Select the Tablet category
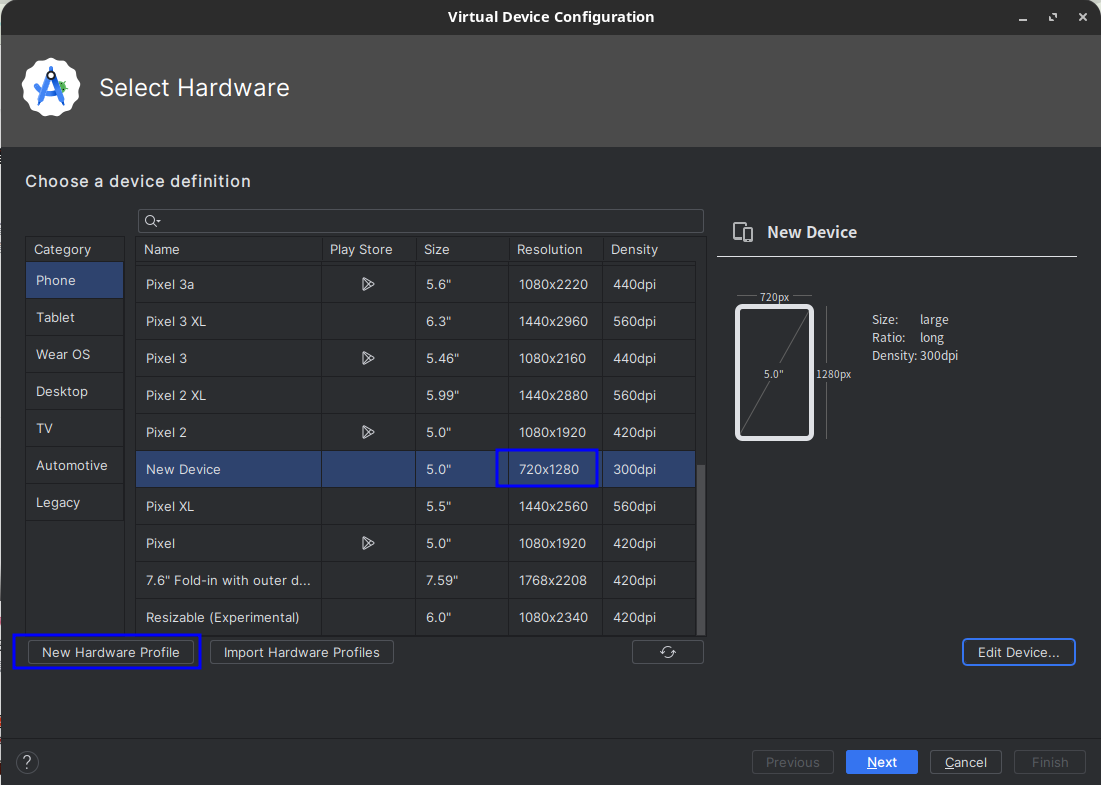The image size is (1101, 785). click(x=56, y=317)
